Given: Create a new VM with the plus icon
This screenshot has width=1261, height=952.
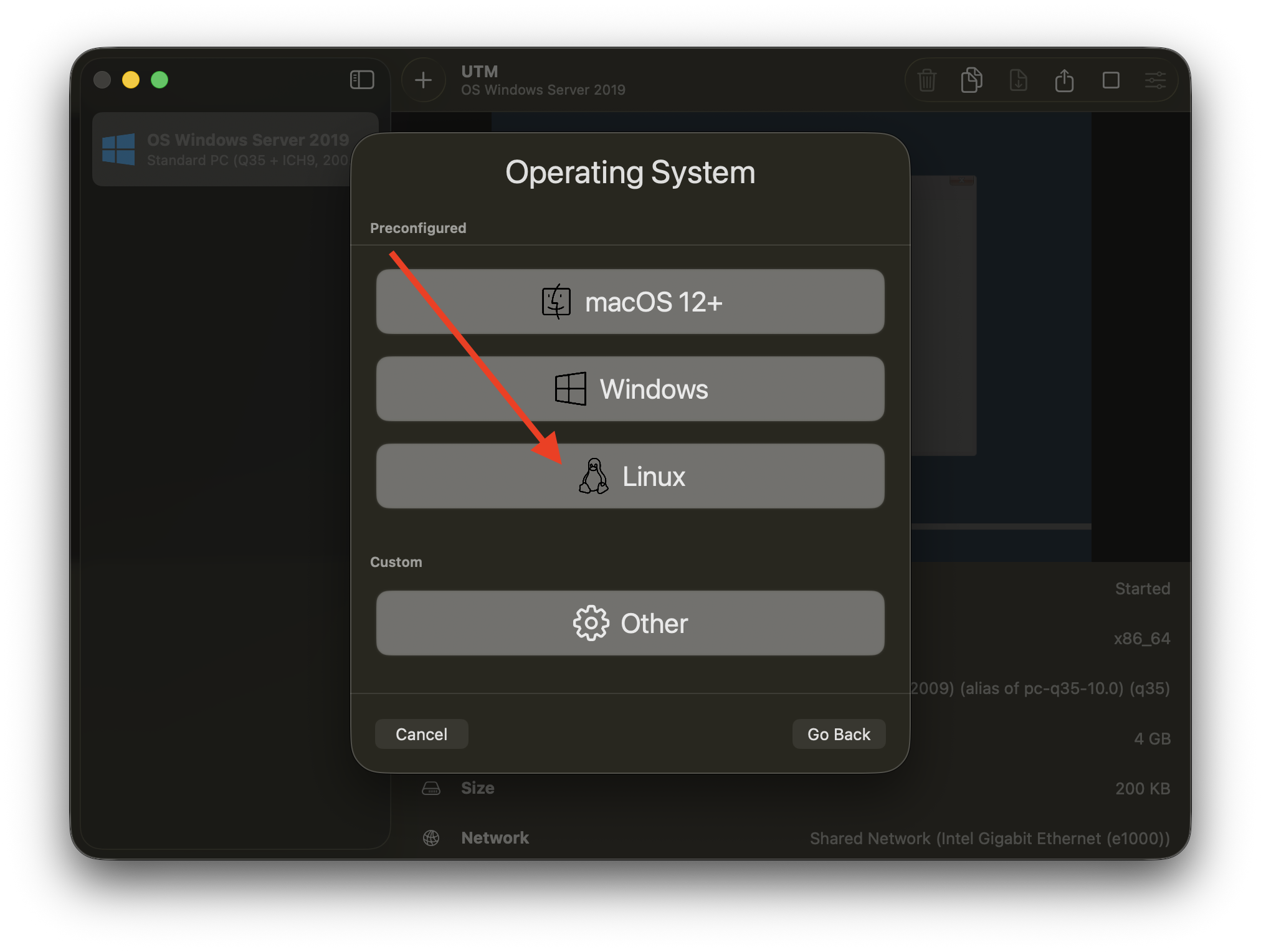Looking at the screenshot, I should 423,80.
